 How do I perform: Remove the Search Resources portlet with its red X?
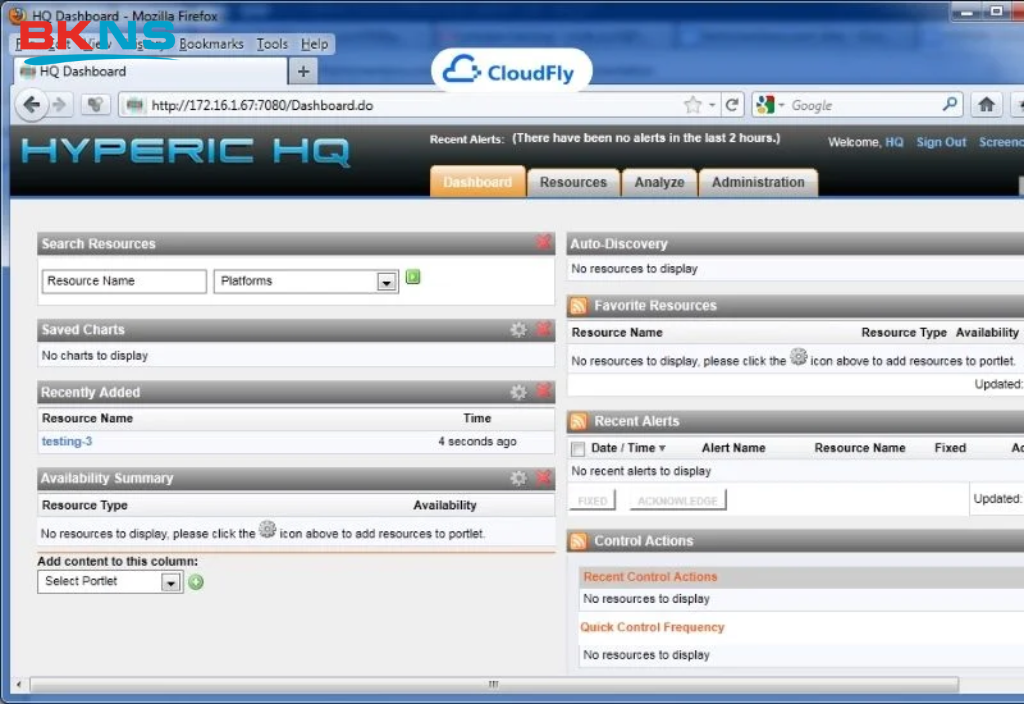click(543, 242)
